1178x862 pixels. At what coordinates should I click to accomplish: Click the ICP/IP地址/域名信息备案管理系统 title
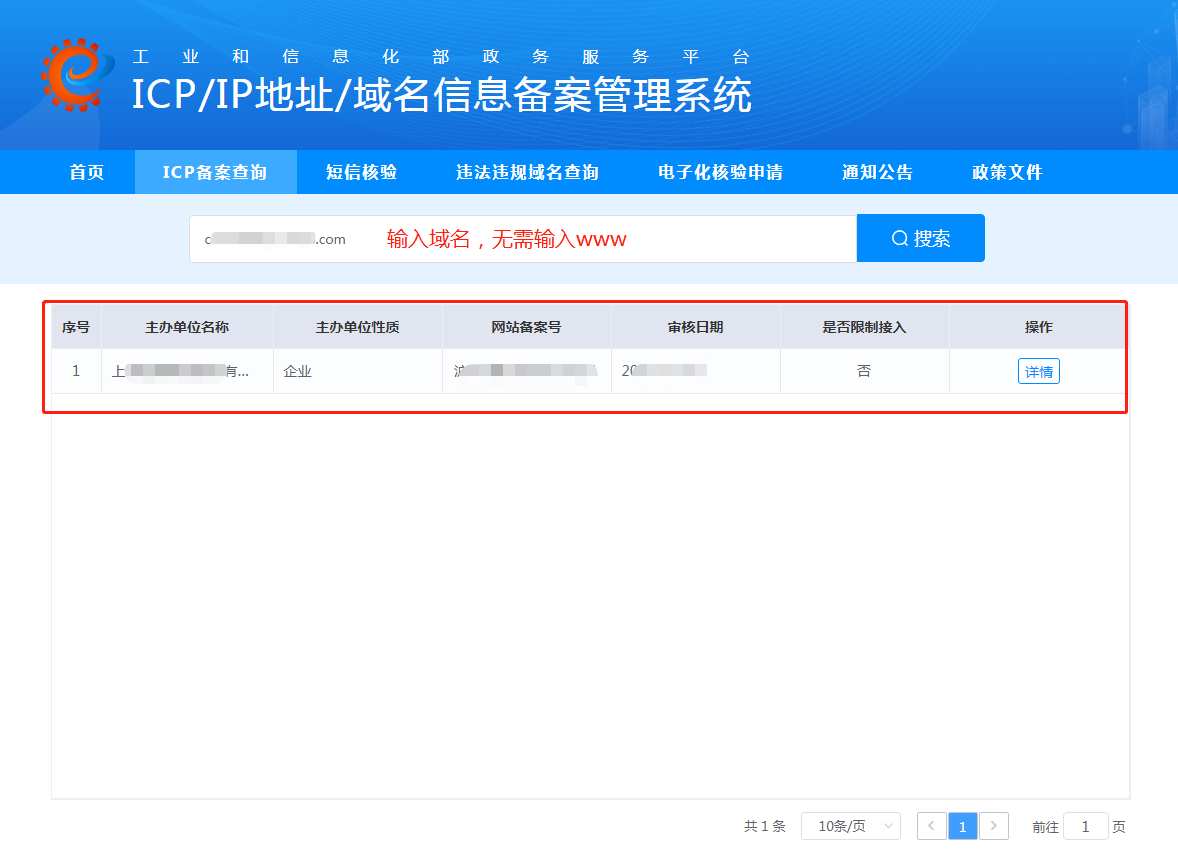coord(441,96)
